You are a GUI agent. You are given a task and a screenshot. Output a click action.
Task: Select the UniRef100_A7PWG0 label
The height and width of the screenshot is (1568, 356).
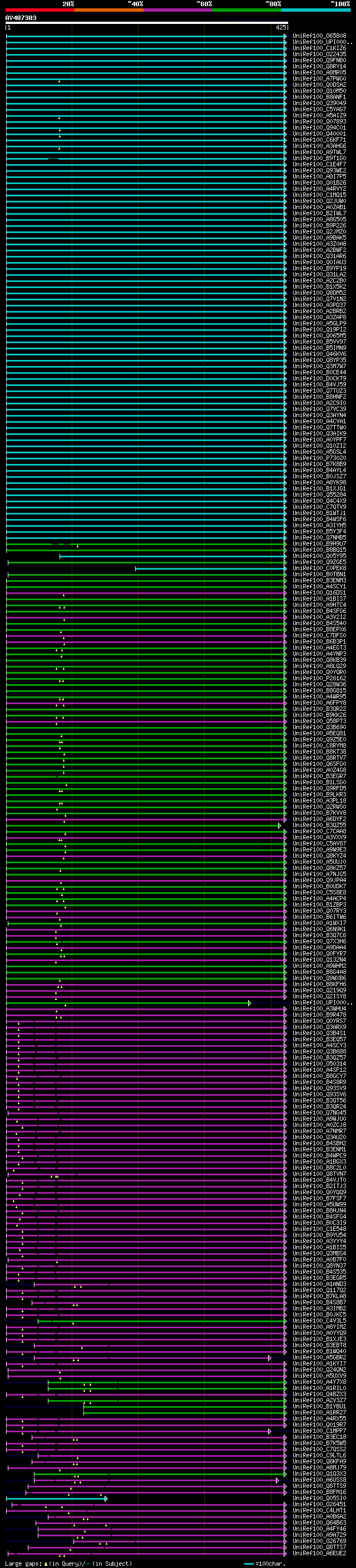point(319,78)
